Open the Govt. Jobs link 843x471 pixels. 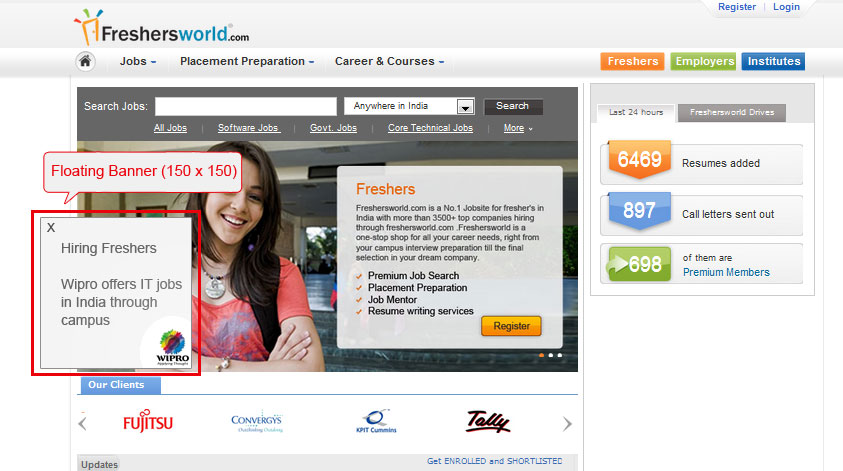(333, 128)
